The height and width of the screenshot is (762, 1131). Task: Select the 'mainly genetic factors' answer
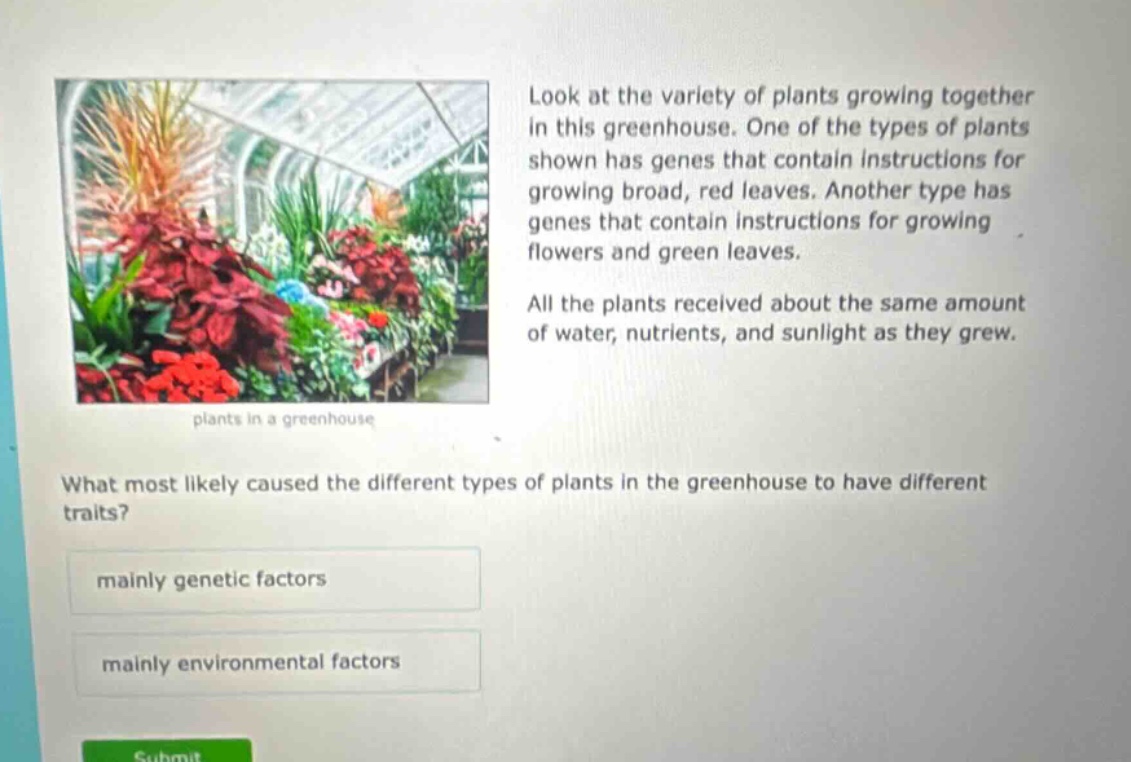point(275,580)
